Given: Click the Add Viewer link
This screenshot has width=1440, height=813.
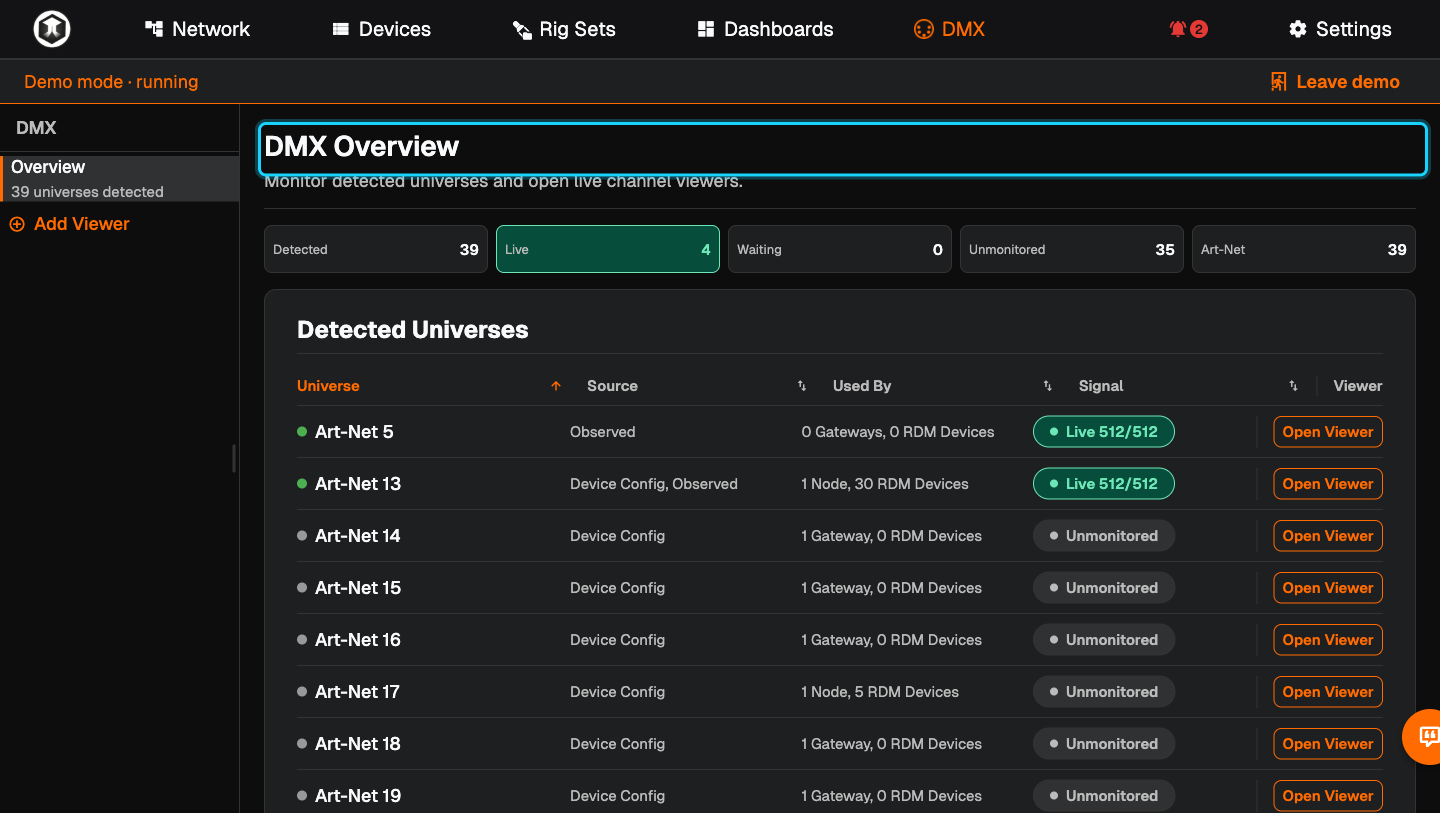Looking at the screenshot, I should coord(70,224).
